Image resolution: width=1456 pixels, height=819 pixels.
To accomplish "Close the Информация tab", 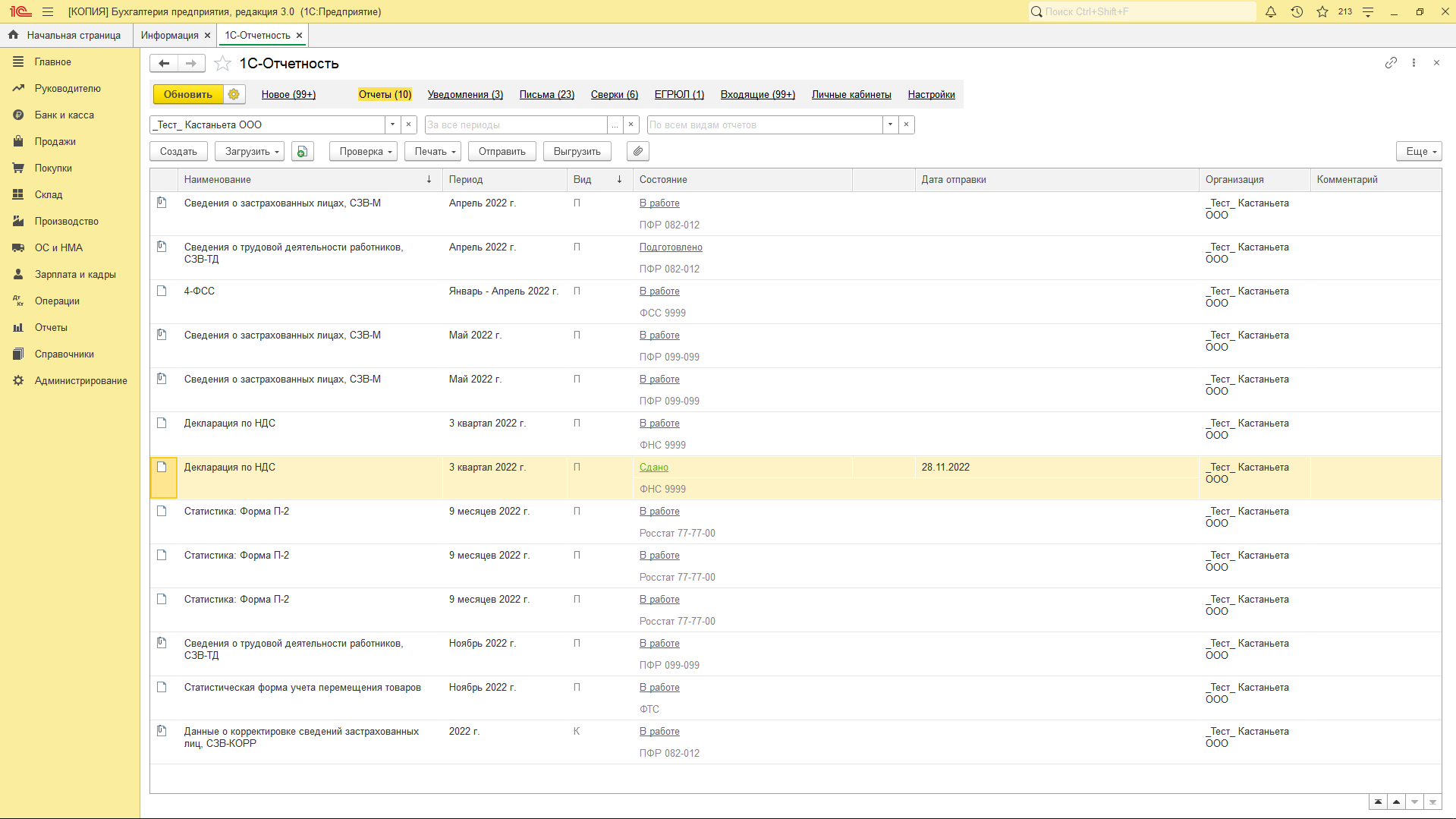I will tap(207, 36).
